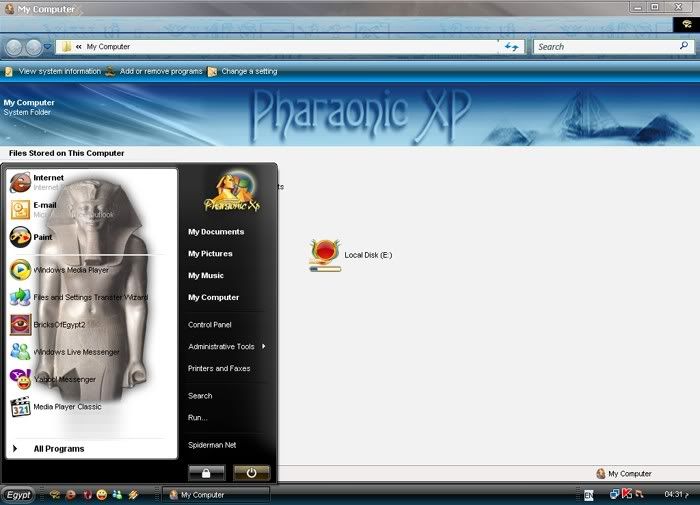
Task: Expand Administrative Tools submenu arrow
Action: pyautogui.click(x=264, y=346)
